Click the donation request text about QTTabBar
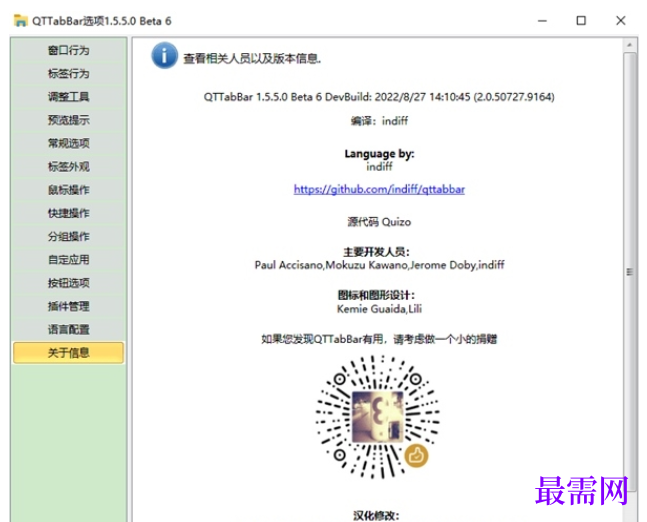 pyautogui.click(x=379, y=339)
